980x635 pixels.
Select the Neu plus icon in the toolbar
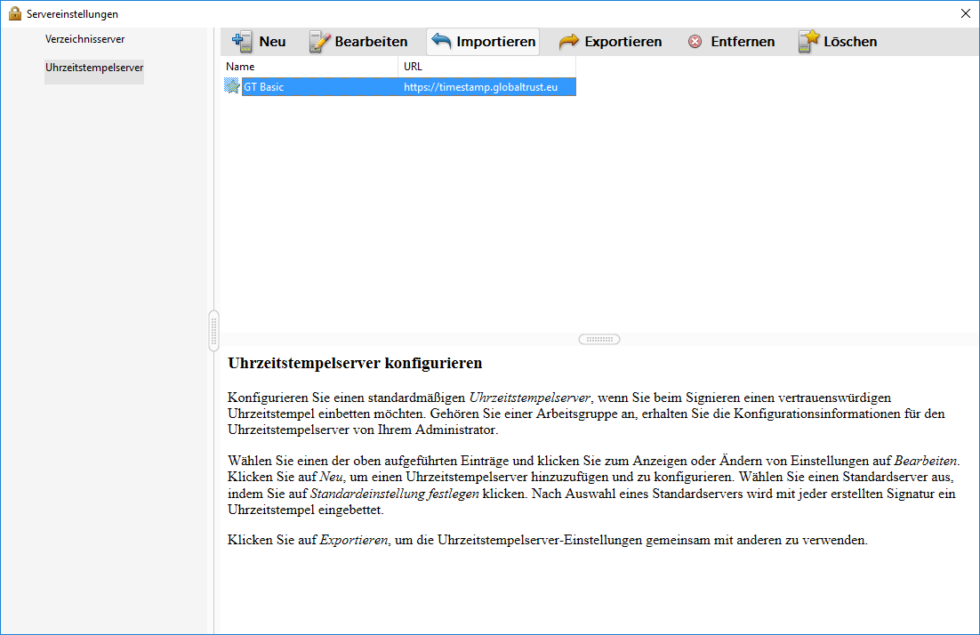(x=240, y=41)
